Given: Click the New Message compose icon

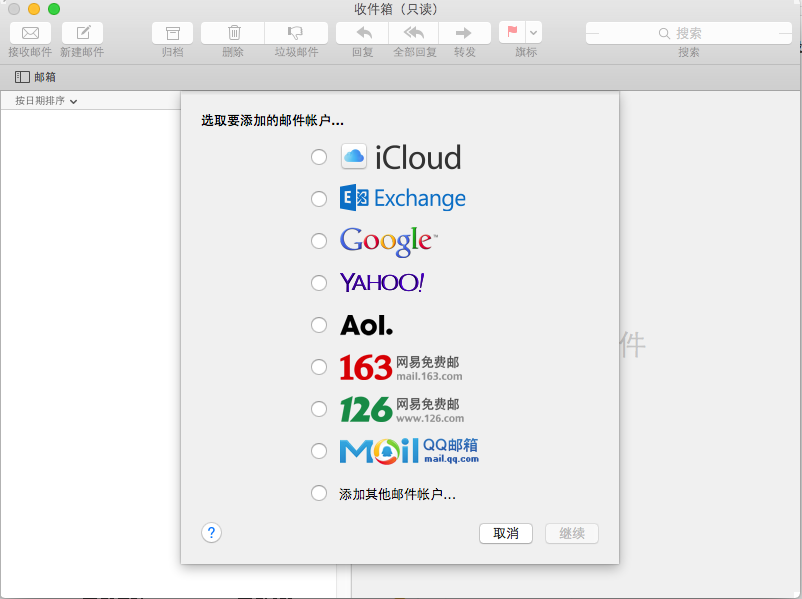Looking at the screenshot, I should (x=82, y=33).
